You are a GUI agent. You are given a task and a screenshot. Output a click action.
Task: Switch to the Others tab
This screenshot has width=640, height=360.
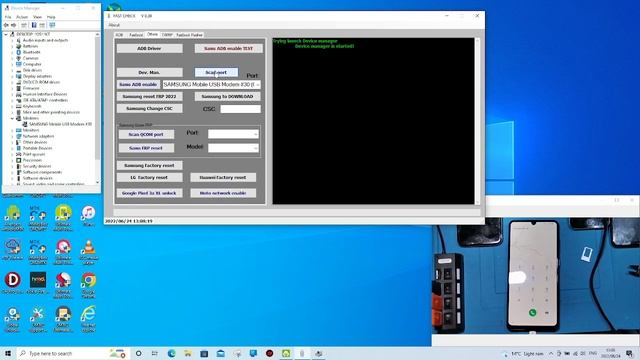152,35
